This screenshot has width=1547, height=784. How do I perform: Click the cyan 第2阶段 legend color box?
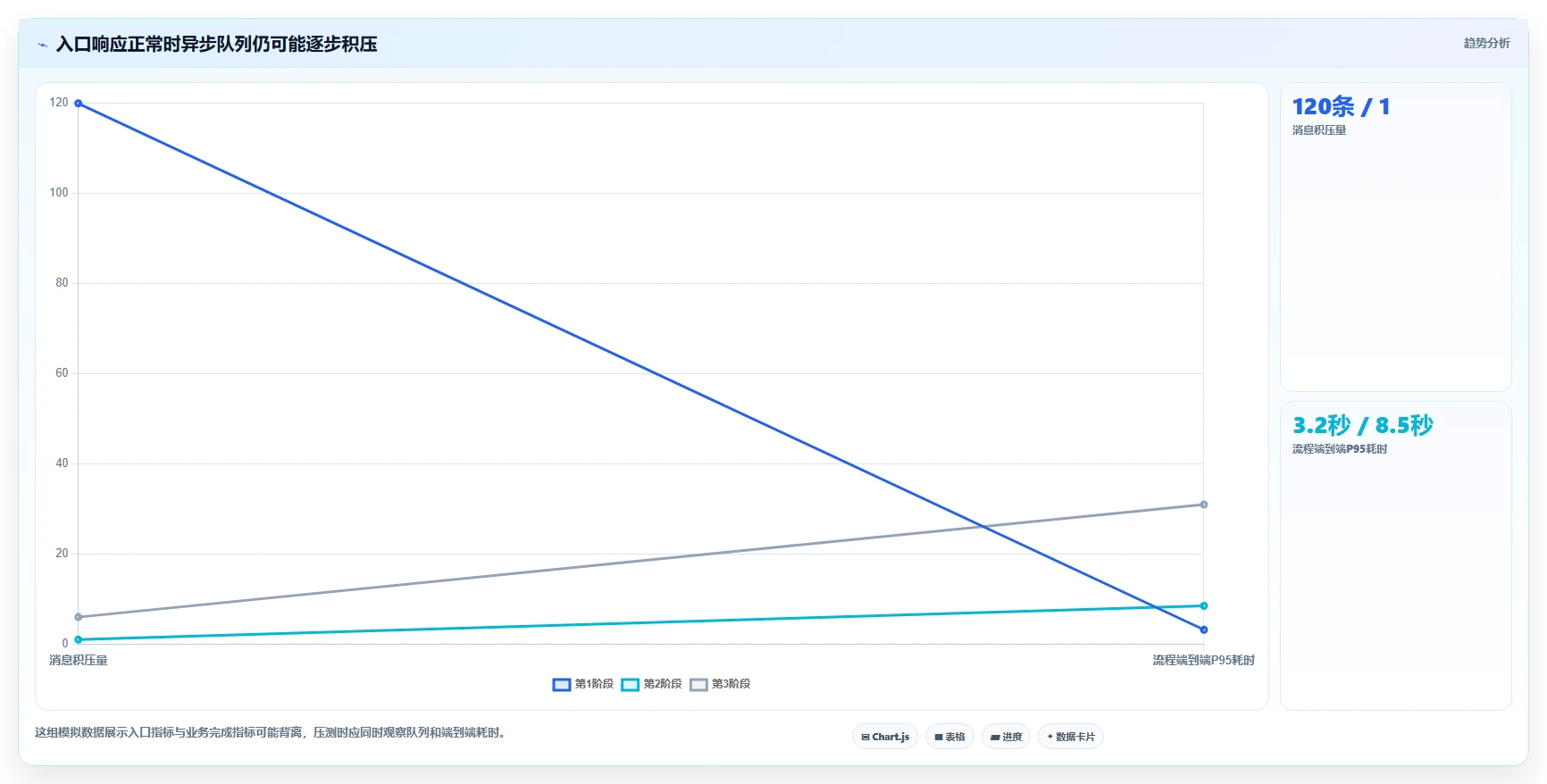point(631,685)
